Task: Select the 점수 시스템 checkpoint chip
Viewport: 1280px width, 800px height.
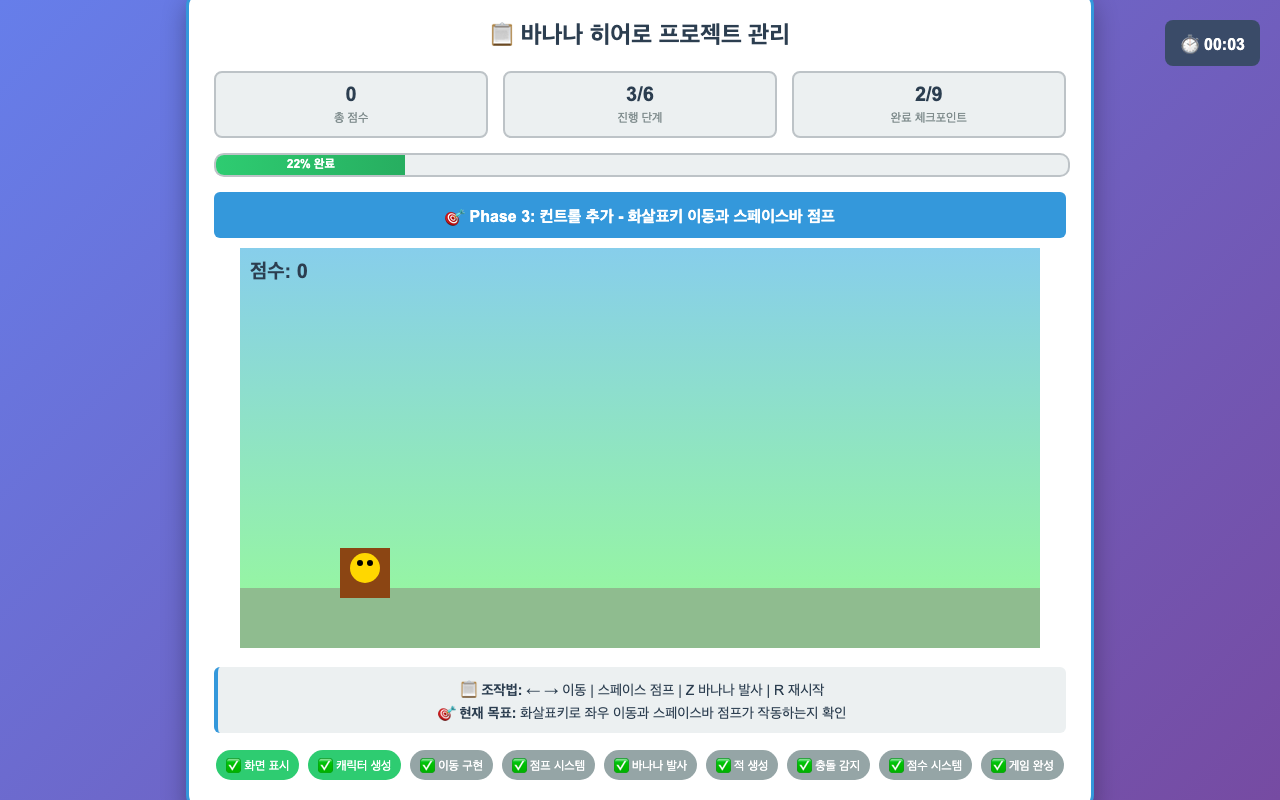Action: [x=925, y=765]
